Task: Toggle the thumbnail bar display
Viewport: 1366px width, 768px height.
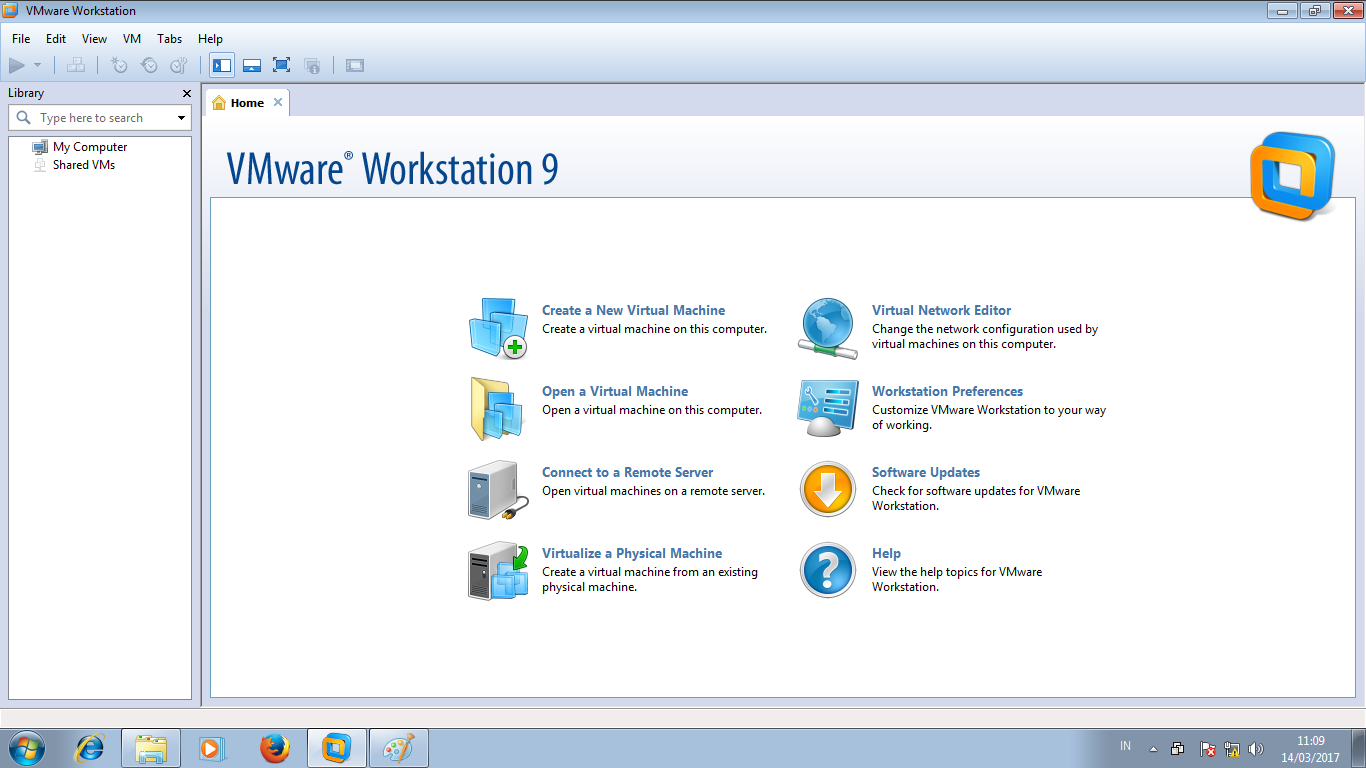Action: (x=251, y=65)
